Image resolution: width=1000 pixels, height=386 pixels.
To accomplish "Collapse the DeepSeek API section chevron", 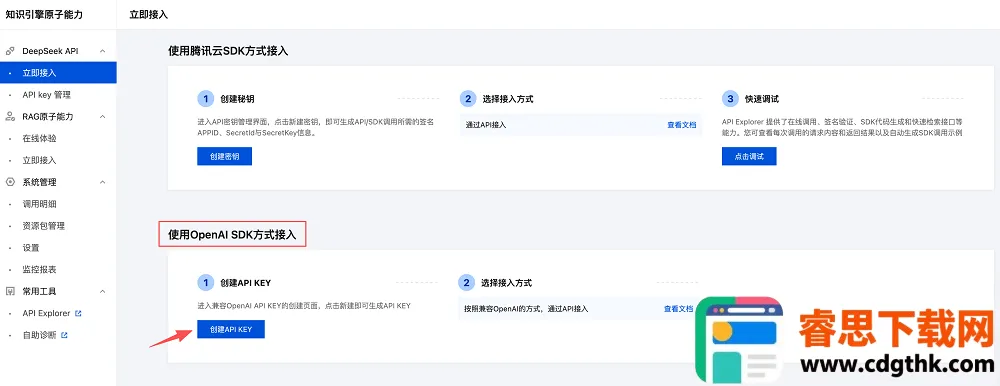I will click(x=103, y=51).
